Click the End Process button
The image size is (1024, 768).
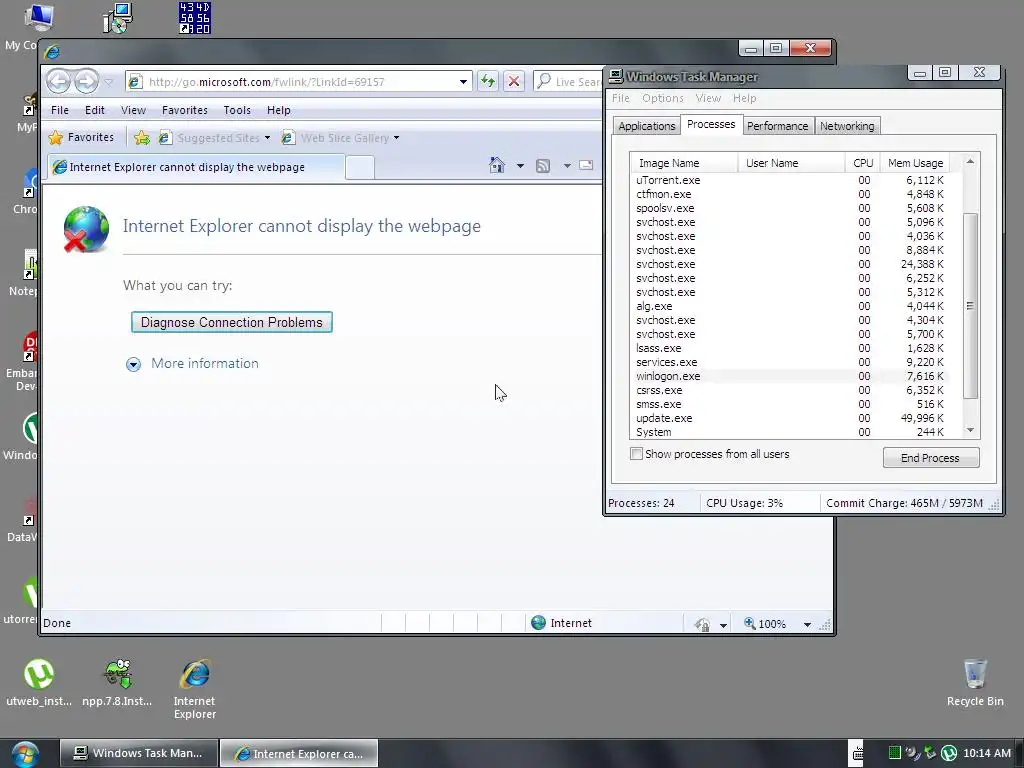[x=931, y=458]
